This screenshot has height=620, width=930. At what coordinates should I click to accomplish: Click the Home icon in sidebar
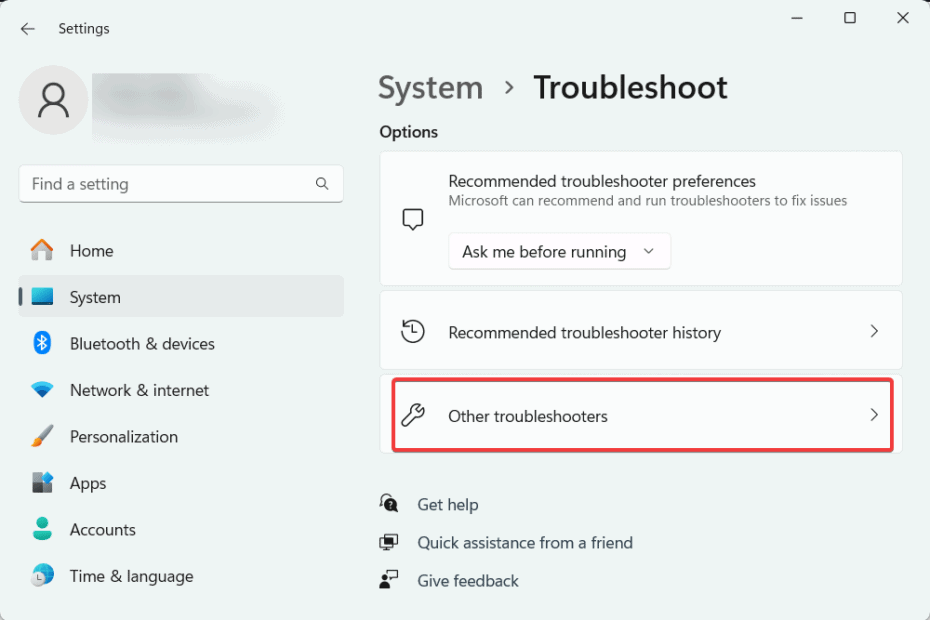tap(42, 250)
